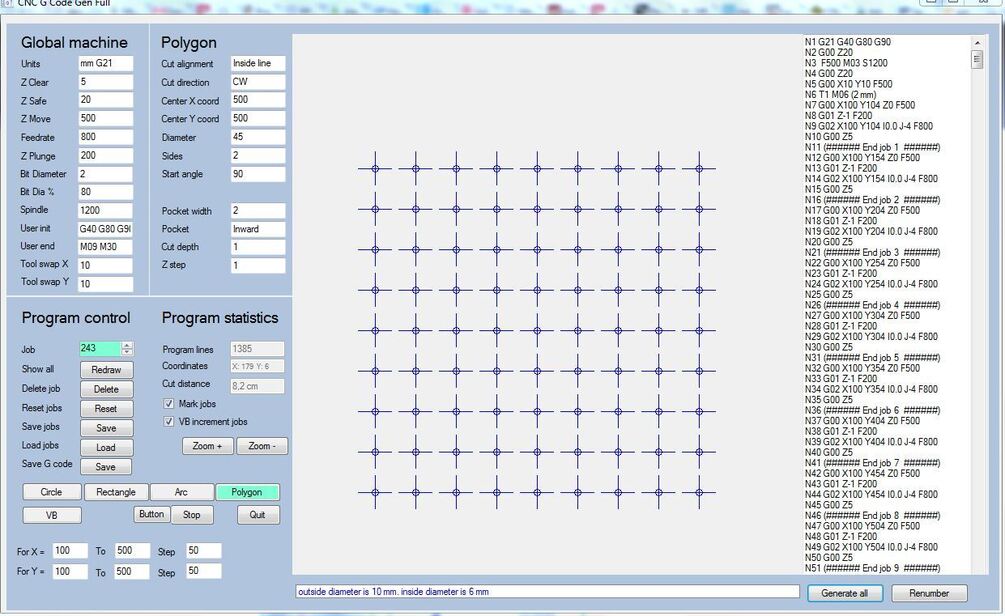Viewport: 1005px width, 616px height.
Task: Select the Rectangle shape button
Action: point(116,492)
